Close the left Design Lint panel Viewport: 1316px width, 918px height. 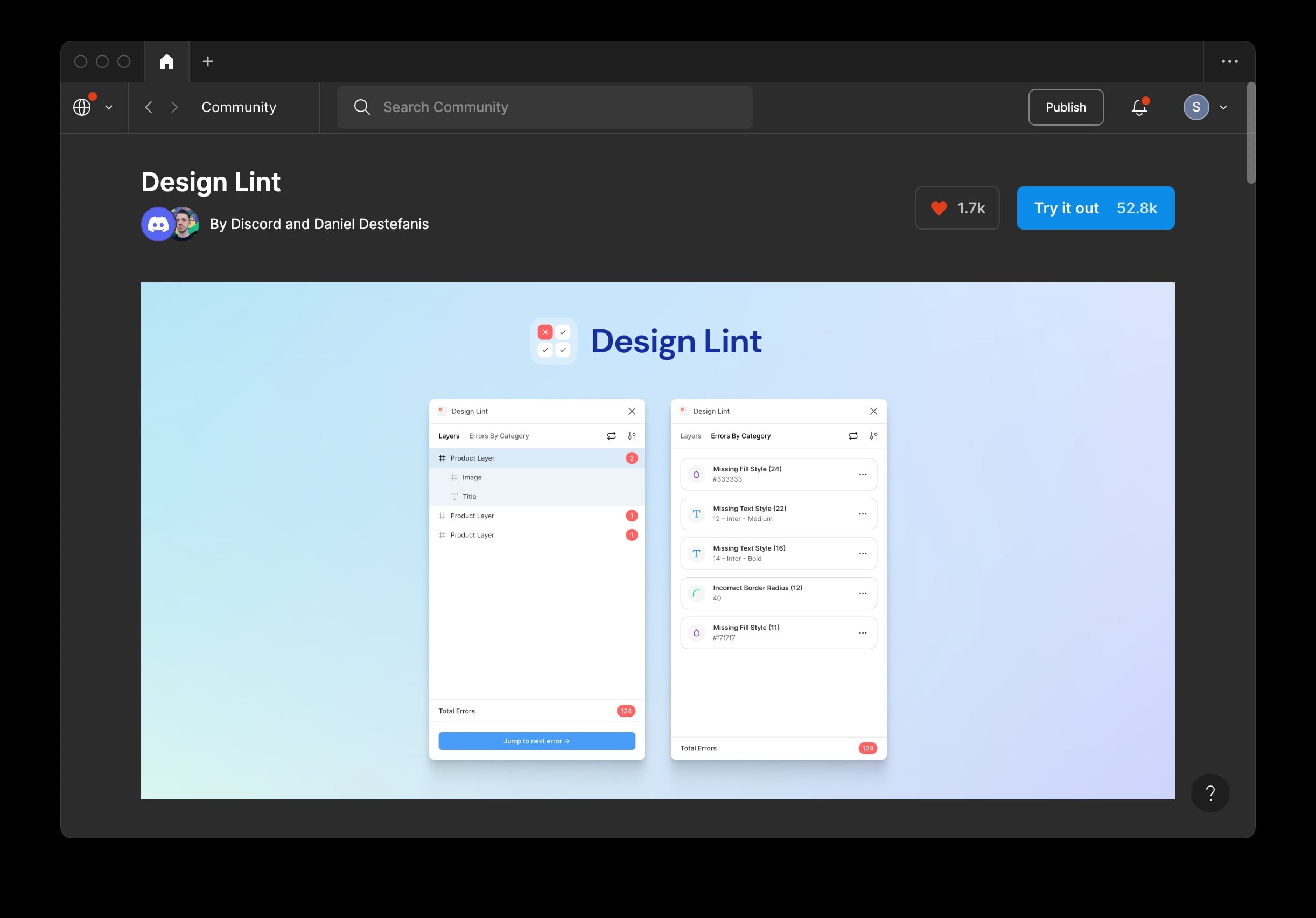(632, 411)
